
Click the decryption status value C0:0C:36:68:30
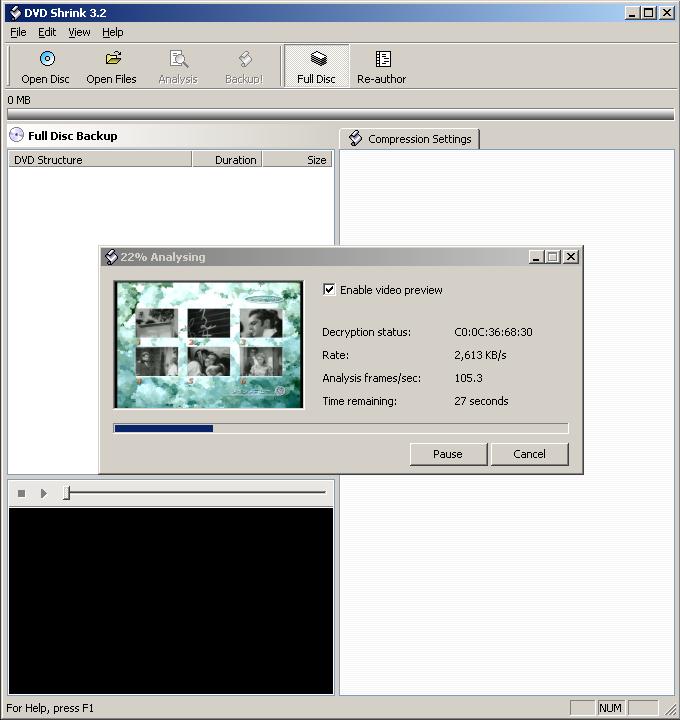[493, 332]
